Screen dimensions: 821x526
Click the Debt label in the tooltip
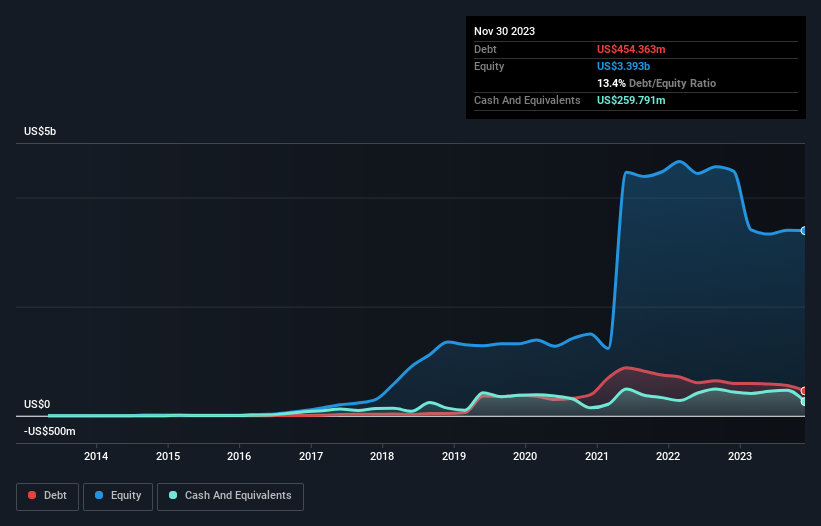485,49
